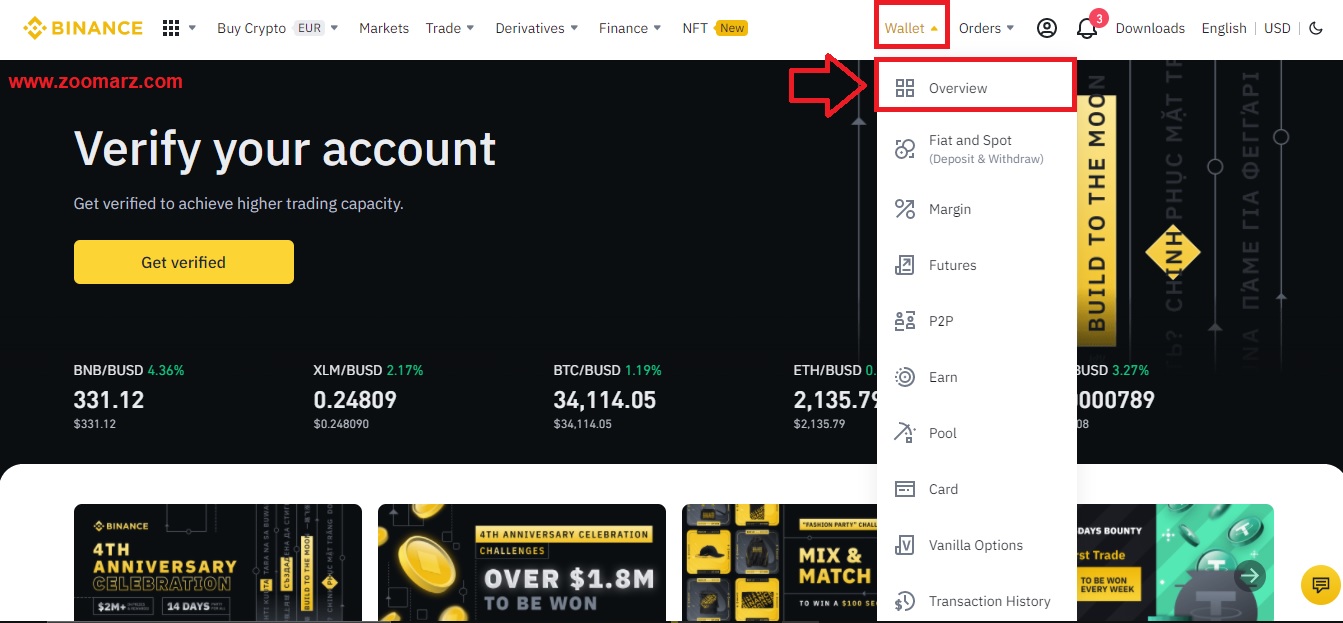Image resolution: width=1343 pixels, height=623 pixels.
Task: Open the Days Bounty banner
Action: (1175, 563)
